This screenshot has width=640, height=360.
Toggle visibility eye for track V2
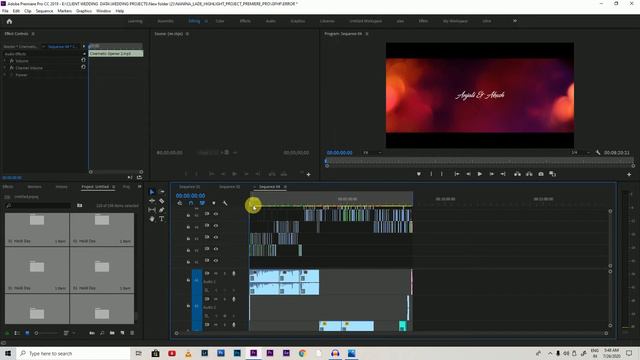click(x=216, y=249)
